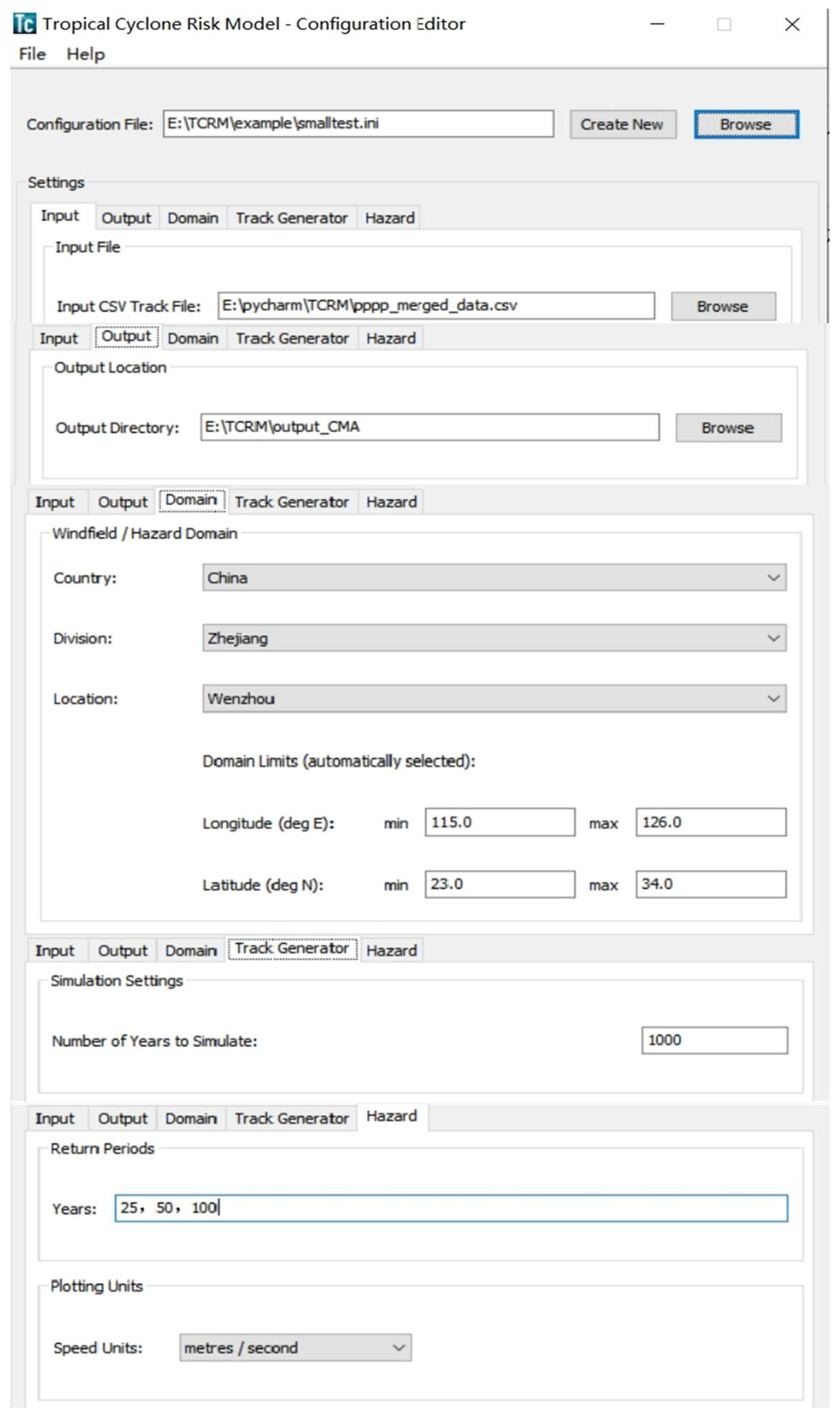
Task: Open the Division dropdown showing Zhejiang
Action: click(494, 638)
